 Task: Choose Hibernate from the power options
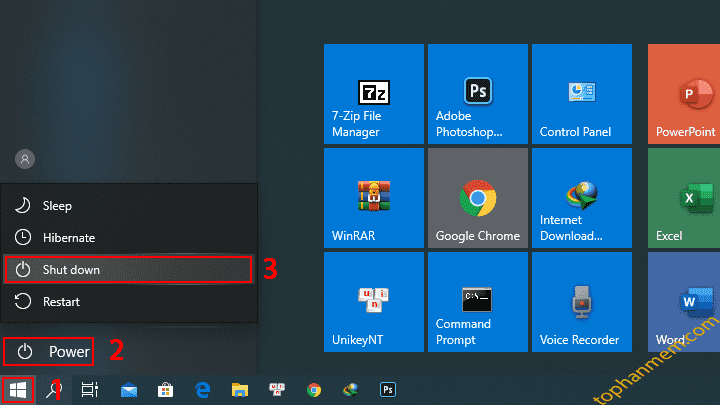[68, 238]
